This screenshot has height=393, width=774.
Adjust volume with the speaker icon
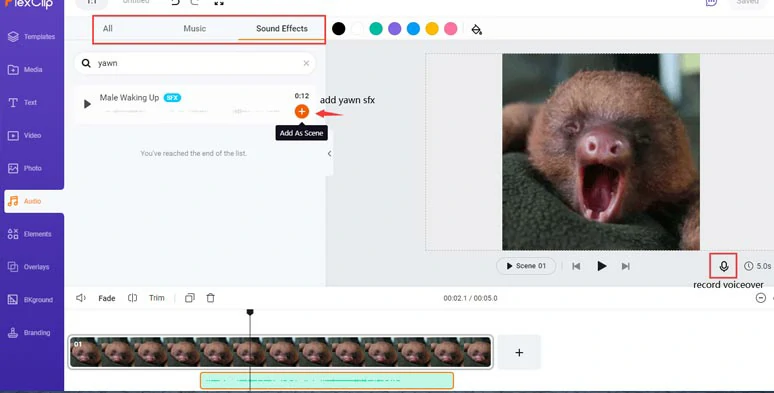click(81, 298)
